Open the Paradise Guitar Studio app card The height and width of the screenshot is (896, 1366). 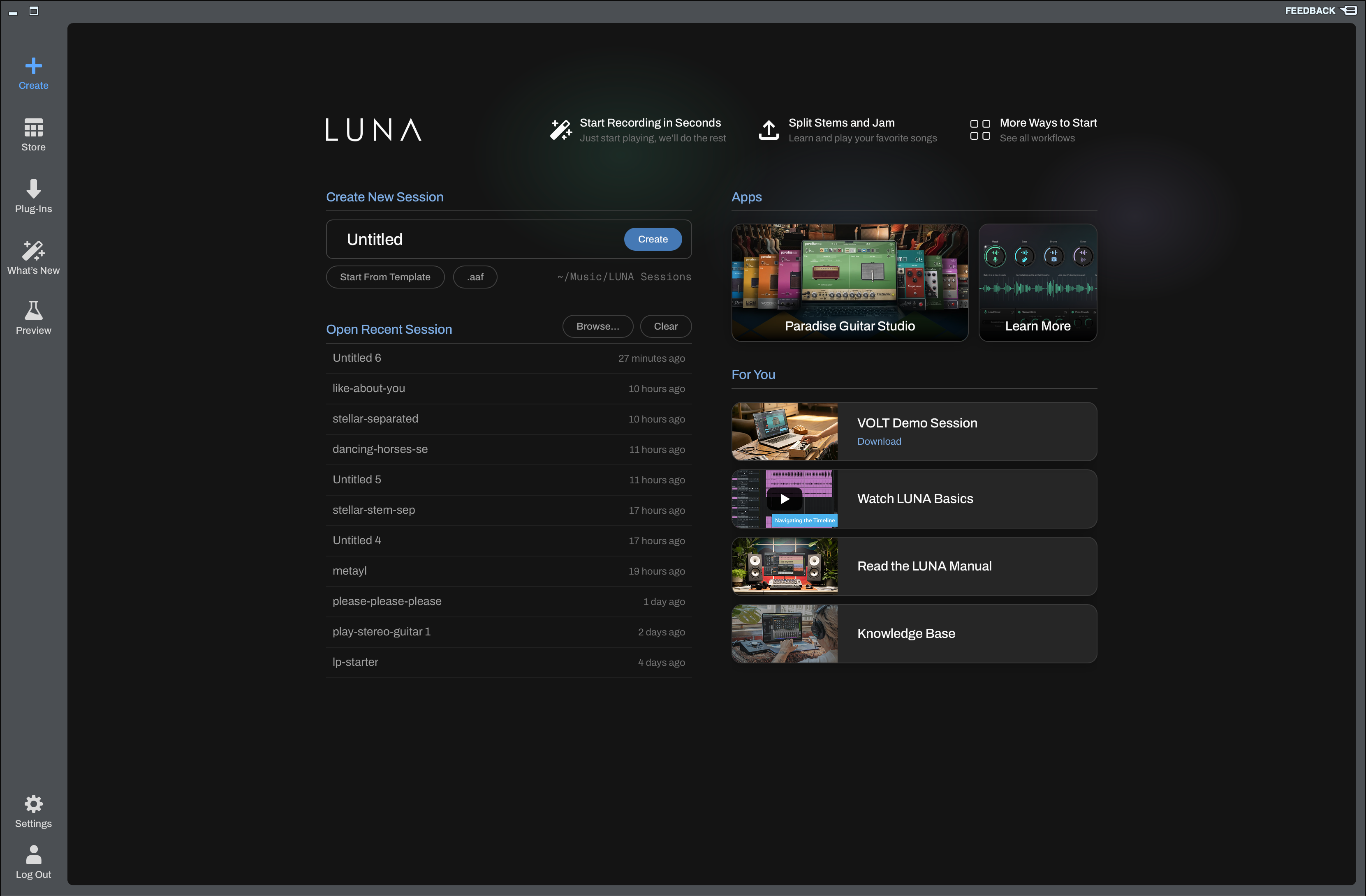click(x=850, y=283)
